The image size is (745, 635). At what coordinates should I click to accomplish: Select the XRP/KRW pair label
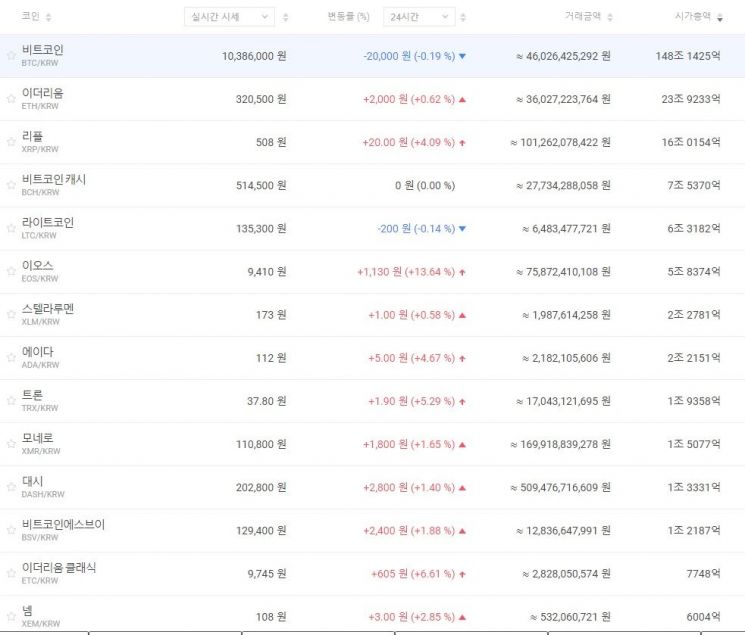click(x=40, y=149)
